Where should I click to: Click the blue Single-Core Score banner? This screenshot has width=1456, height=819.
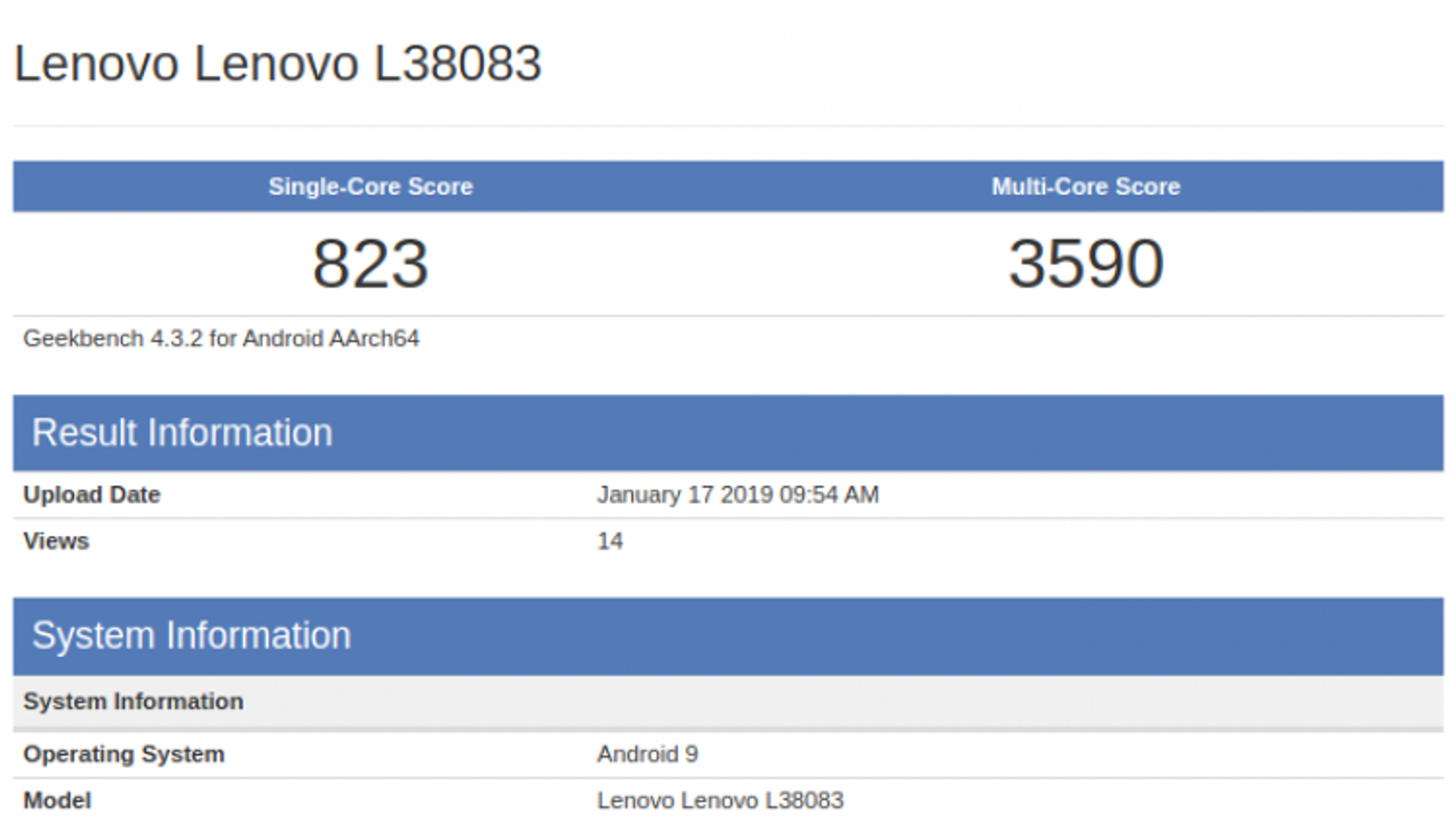coord(369,187)
